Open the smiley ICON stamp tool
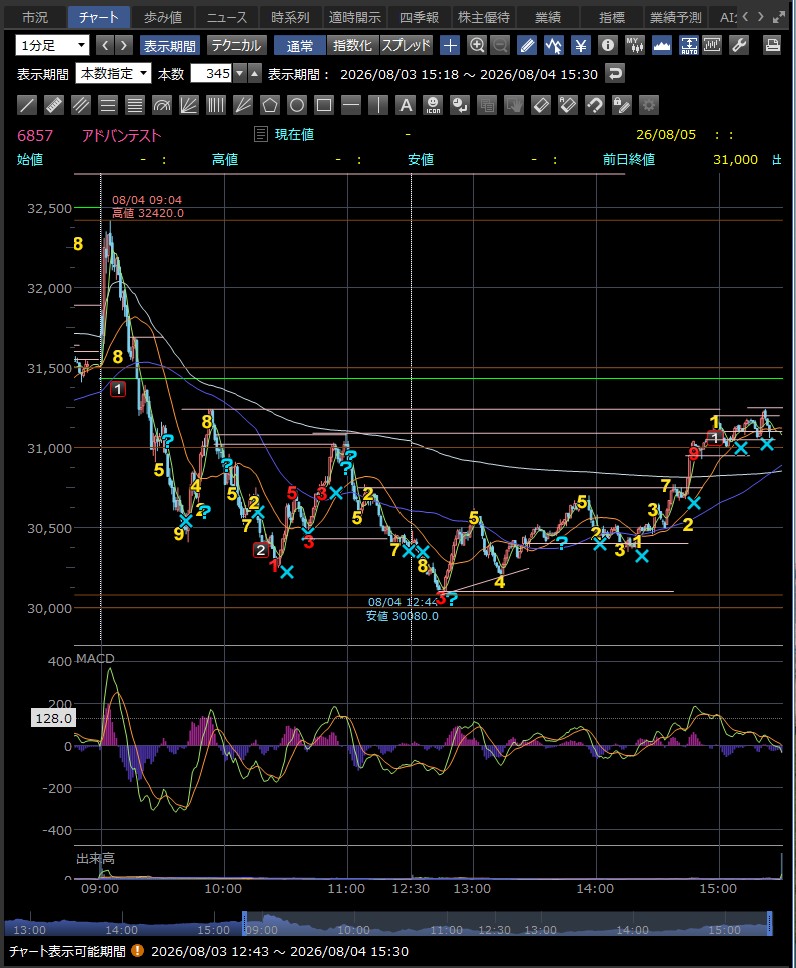The height and width of the screenshot is (968, 796). coord(433,106)
